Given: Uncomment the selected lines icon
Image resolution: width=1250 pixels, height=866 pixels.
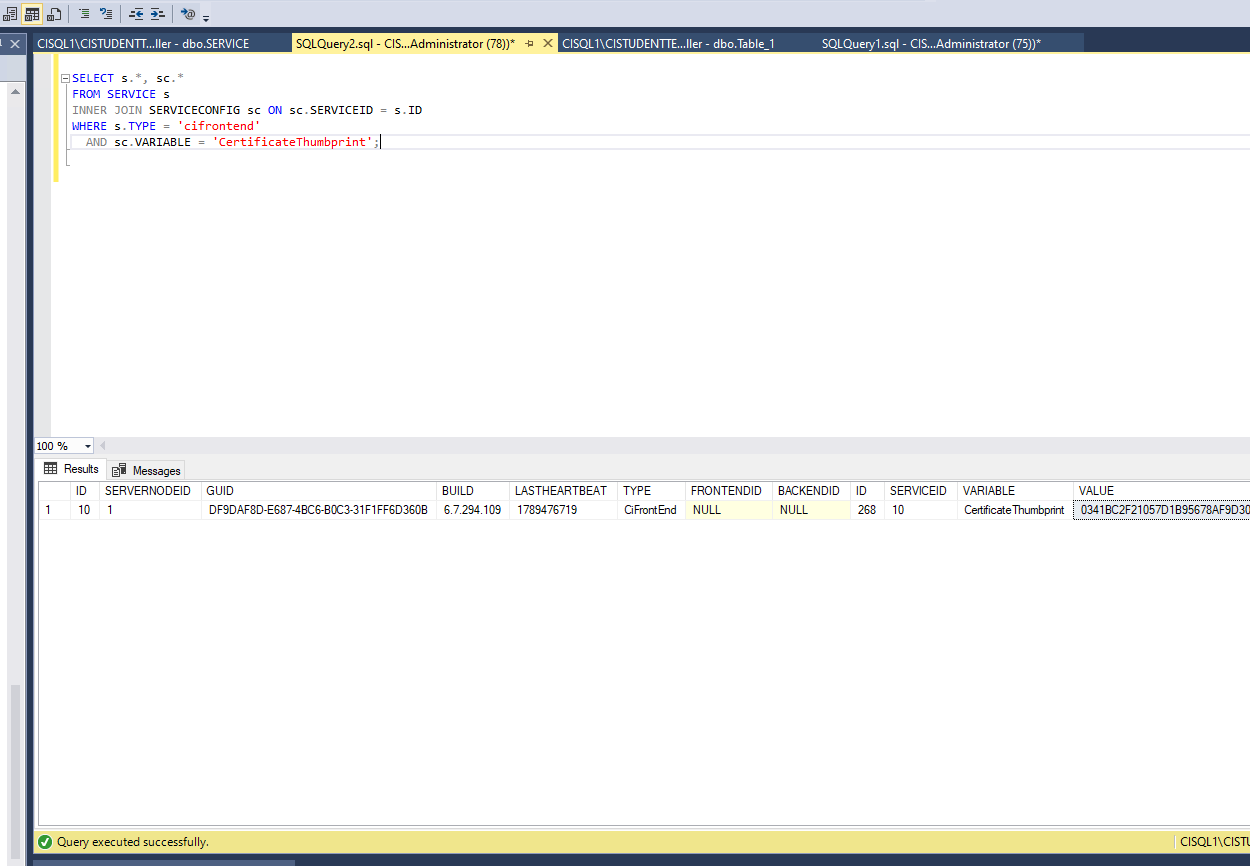Looking at the screenshot, I should click(106, 14).
